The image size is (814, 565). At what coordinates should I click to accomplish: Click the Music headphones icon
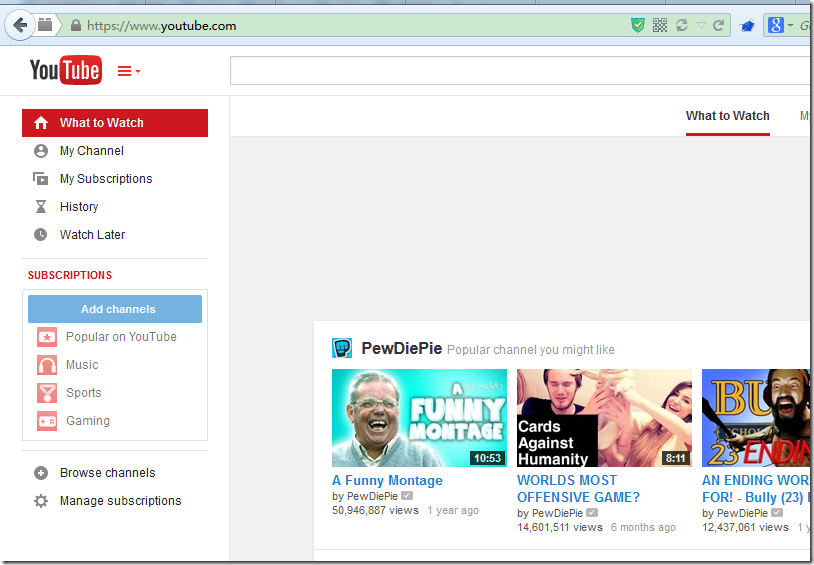pyautogui.click(x=47, y=365)
